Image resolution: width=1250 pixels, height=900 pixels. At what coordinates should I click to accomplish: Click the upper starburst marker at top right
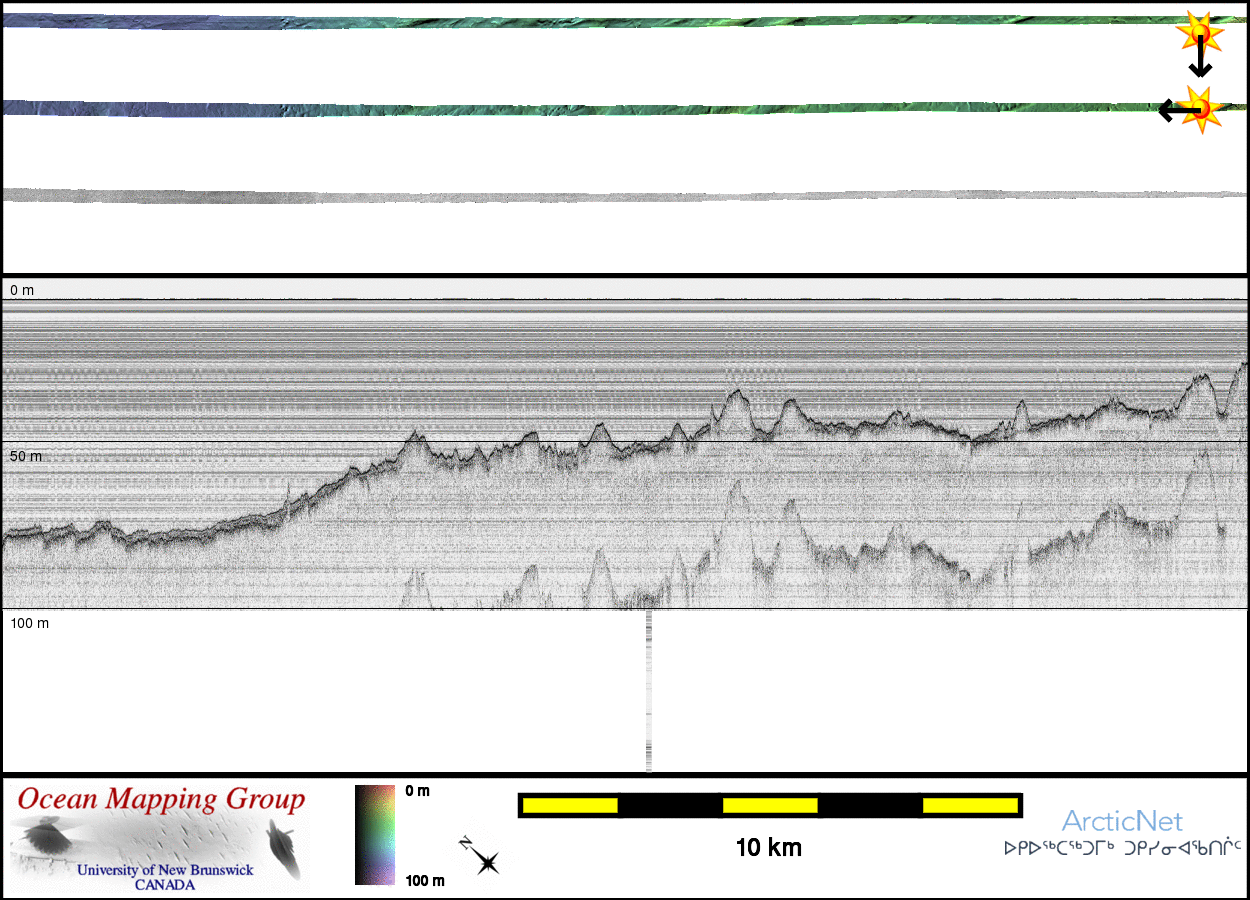click(x=1200, y=33)
